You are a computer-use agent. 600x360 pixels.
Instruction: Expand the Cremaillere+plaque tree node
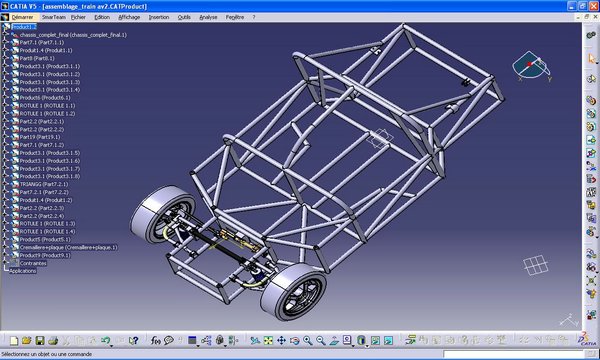click(x=5, y=248)
